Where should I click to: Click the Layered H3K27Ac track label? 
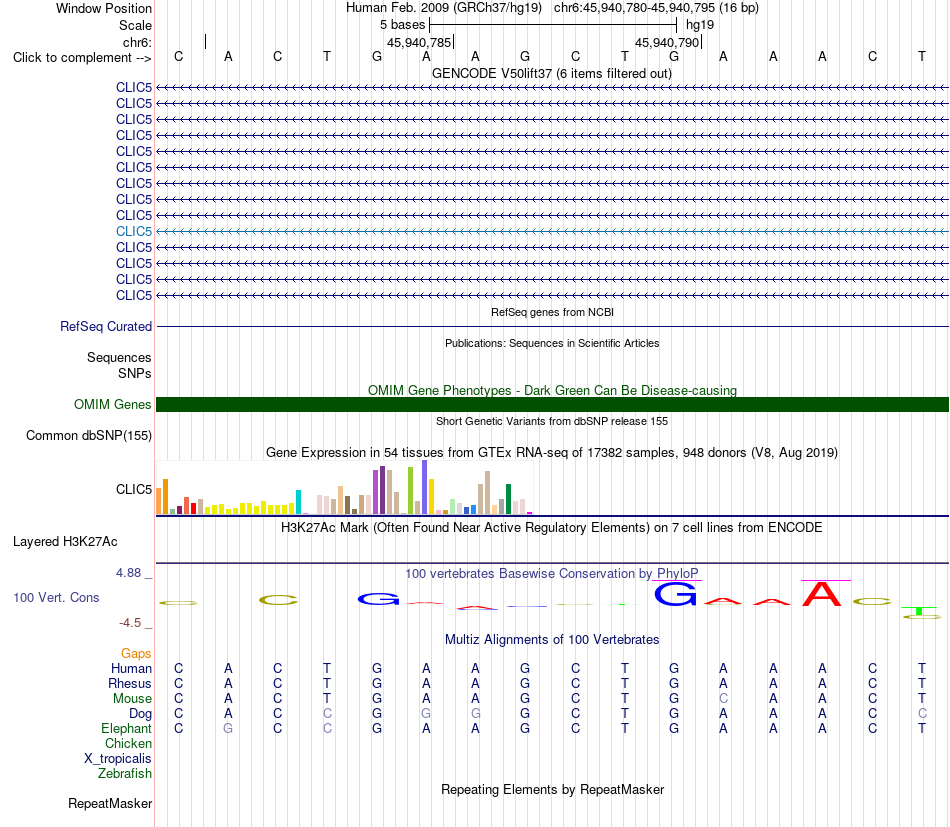[x=65, y=542]
